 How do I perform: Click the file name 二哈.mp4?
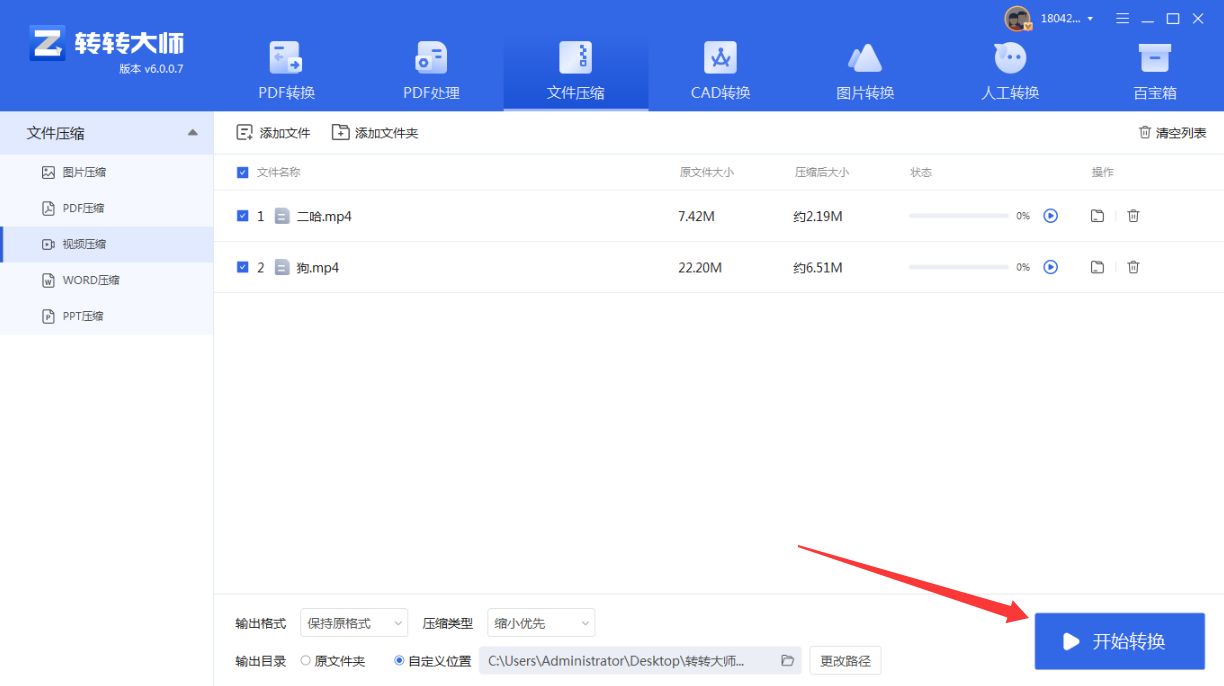pos(324,216)
